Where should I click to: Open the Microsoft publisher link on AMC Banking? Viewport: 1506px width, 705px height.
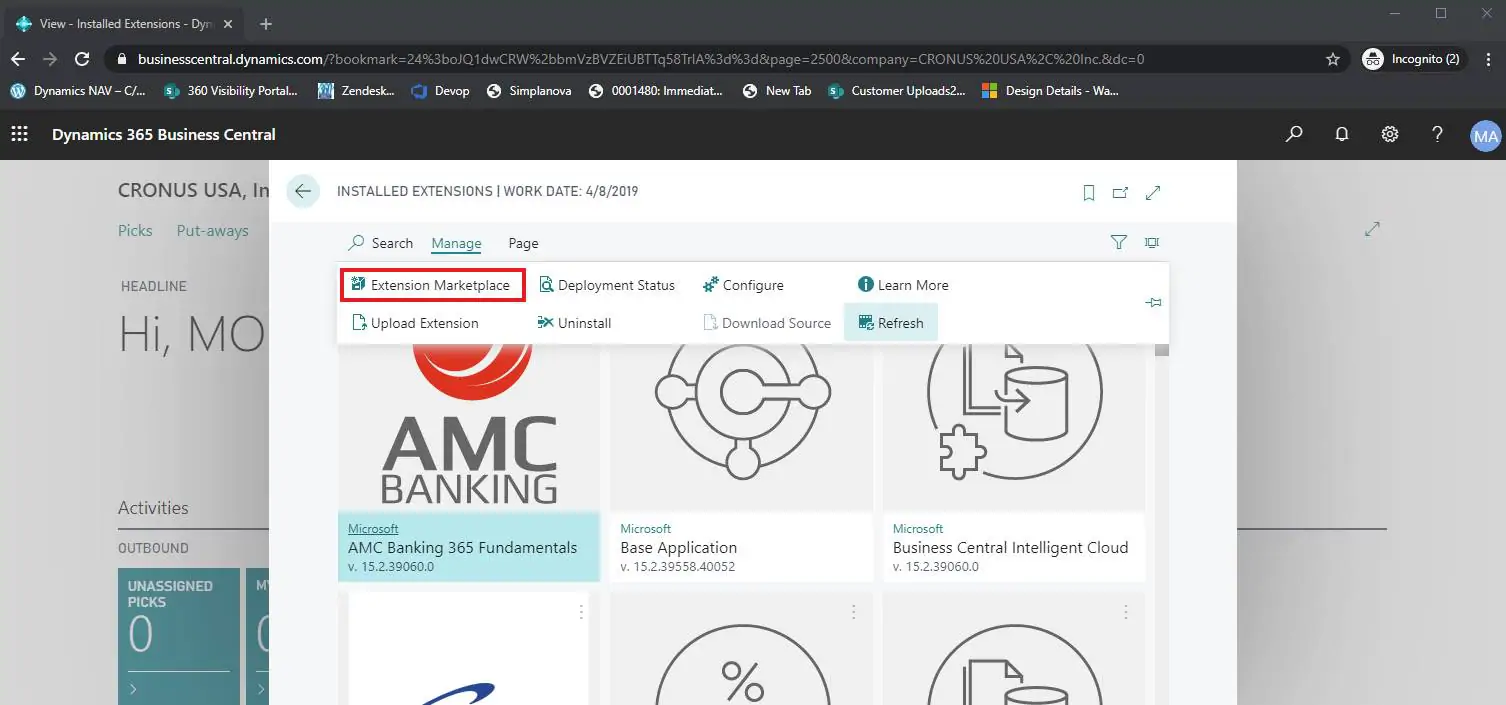373,528
